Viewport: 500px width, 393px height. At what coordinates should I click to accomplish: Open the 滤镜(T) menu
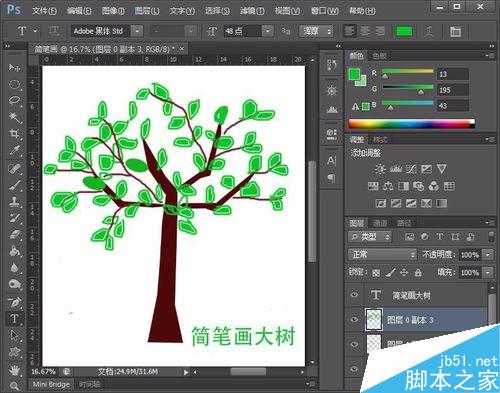tap(252, 11)
